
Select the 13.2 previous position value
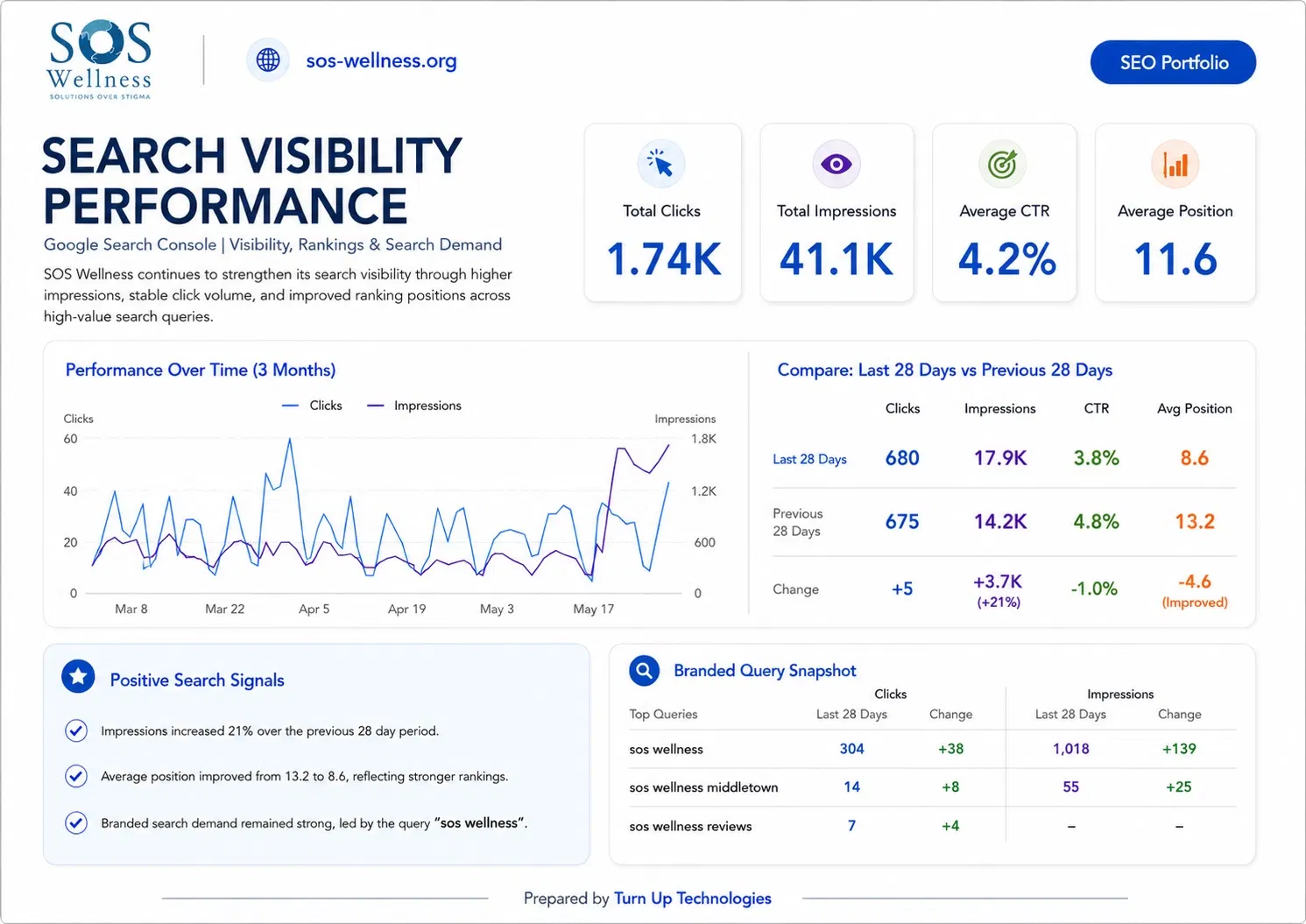point(1195,522)
